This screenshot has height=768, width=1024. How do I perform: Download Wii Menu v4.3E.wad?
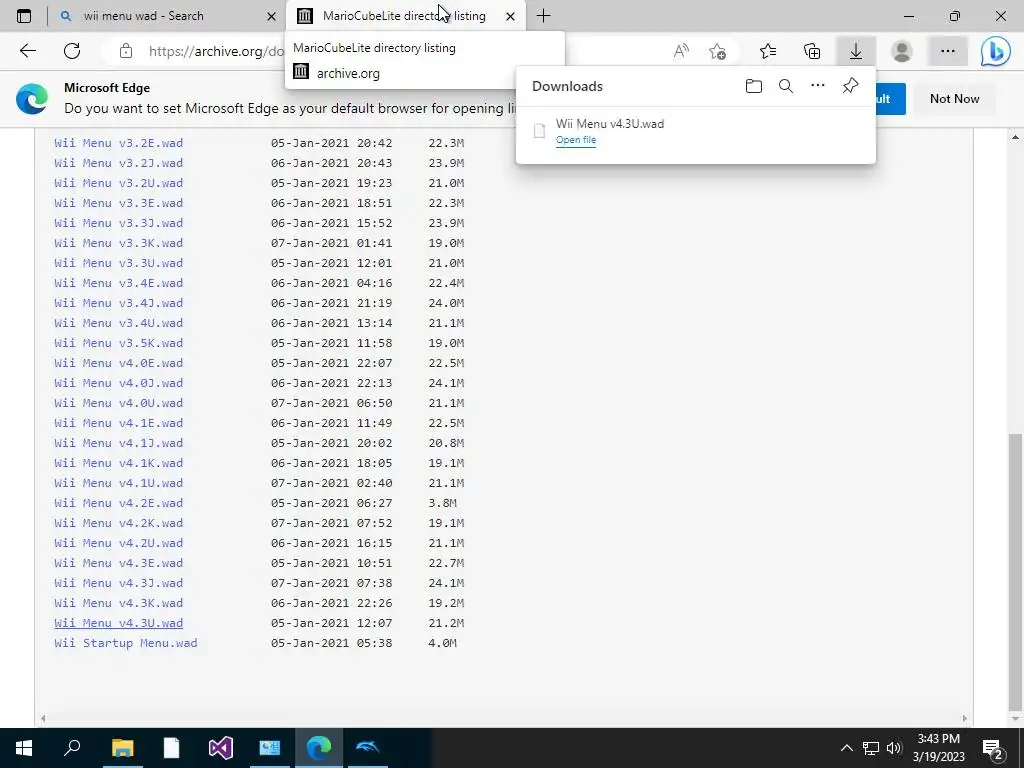(x=119, y=564)
